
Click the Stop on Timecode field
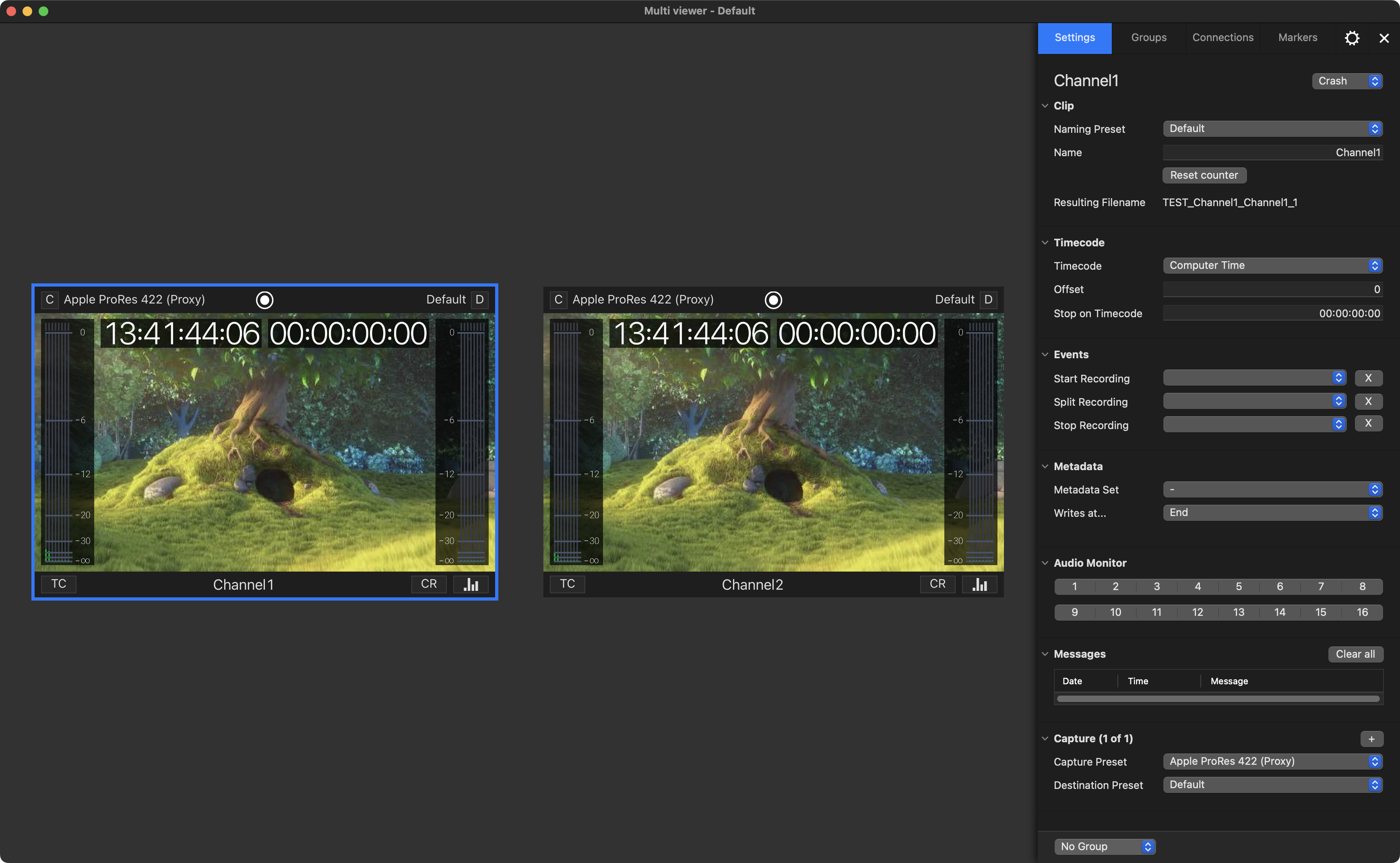[1273, 313]
